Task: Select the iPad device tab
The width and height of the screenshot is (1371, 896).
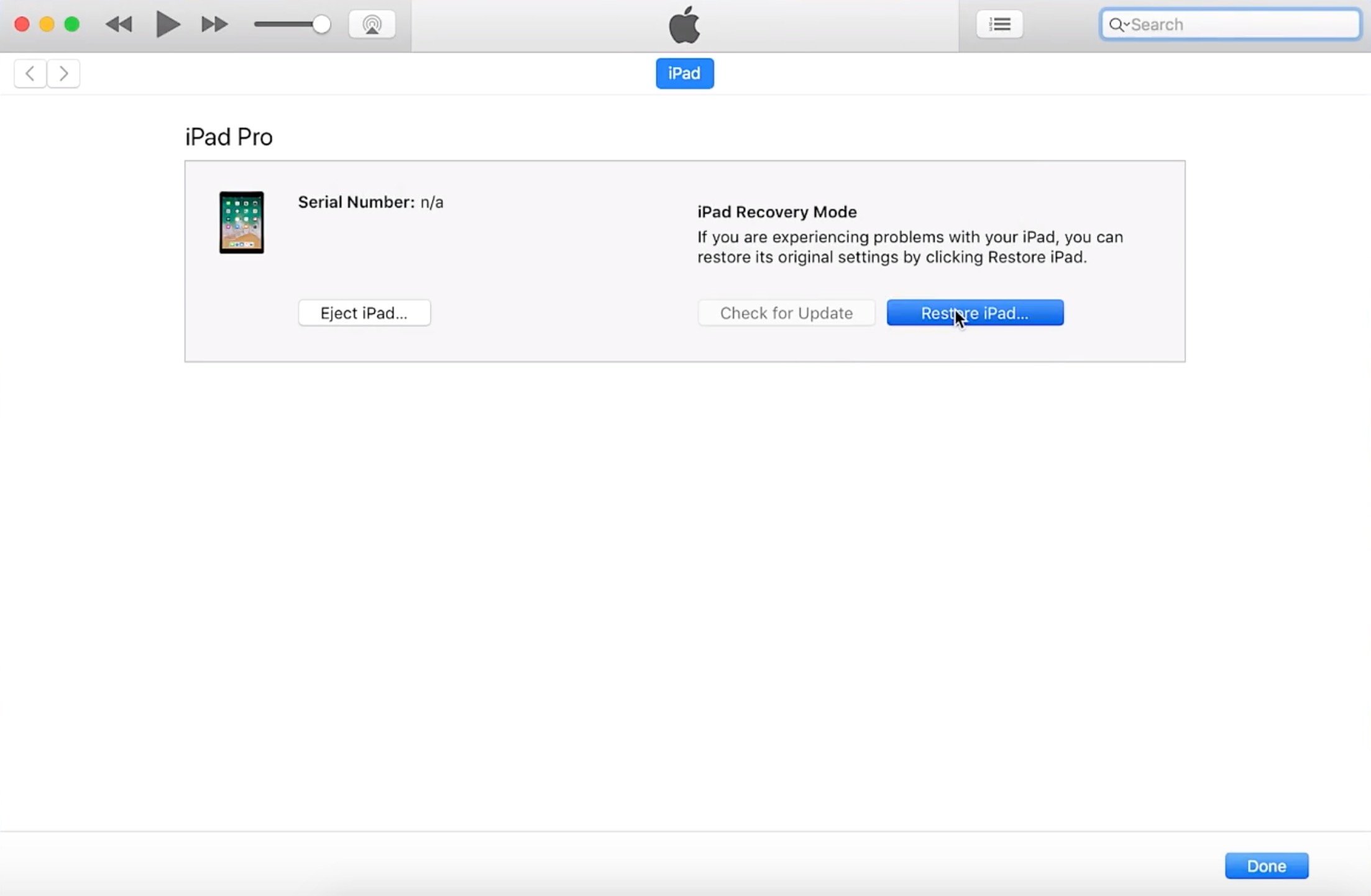Action: point(684,73)
